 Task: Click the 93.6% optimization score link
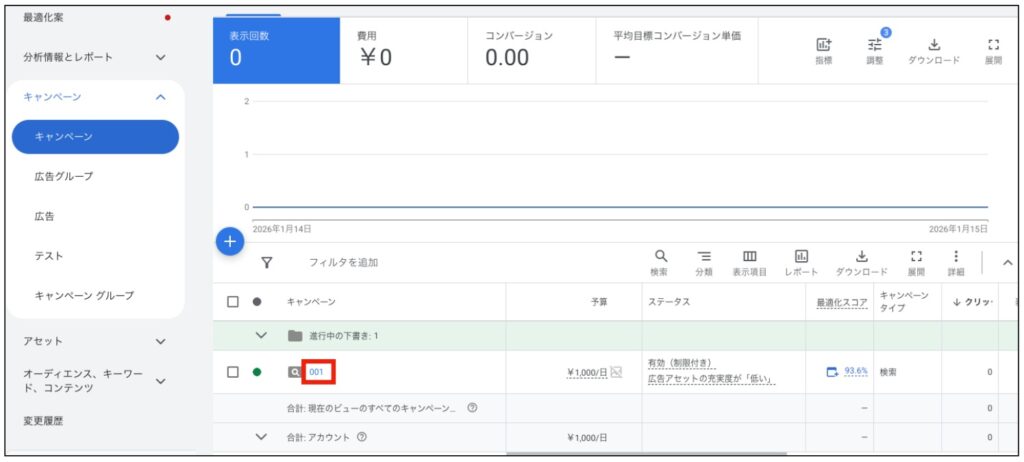click(855, 372)
